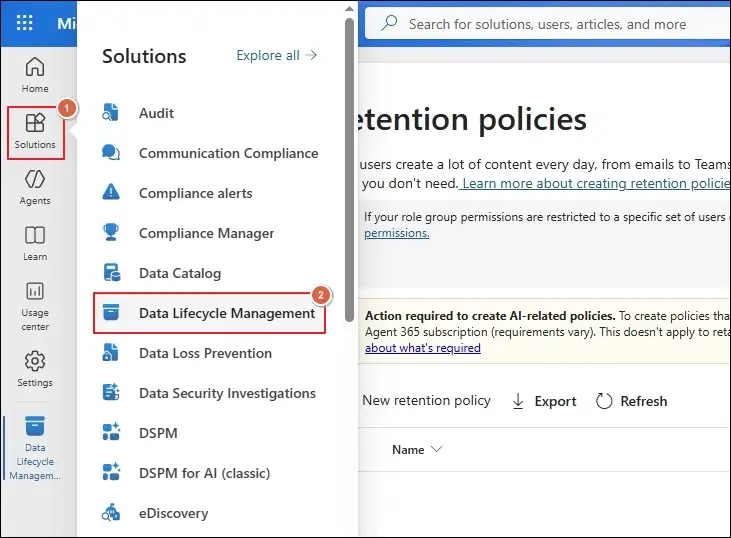The image size is (731, 538).
Task: Click the scrollbar up arrow in flyout
Action: [349, 8]
